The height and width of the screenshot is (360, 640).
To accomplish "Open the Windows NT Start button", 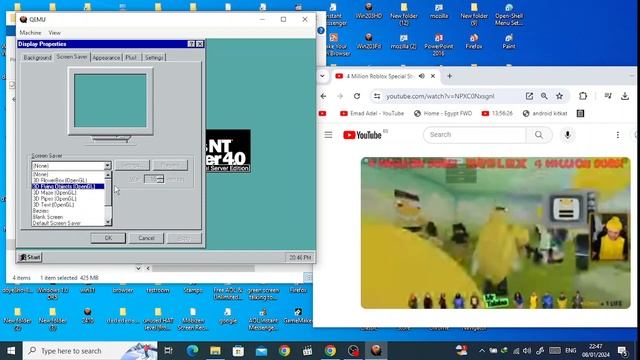I will click(x=30, y=257).
